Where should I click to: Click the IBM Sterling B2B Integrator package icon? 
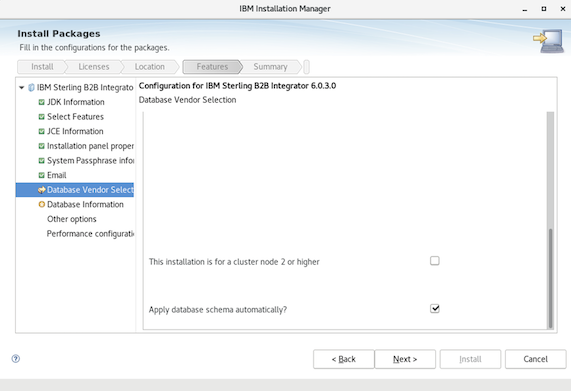(x=31, y=88)
